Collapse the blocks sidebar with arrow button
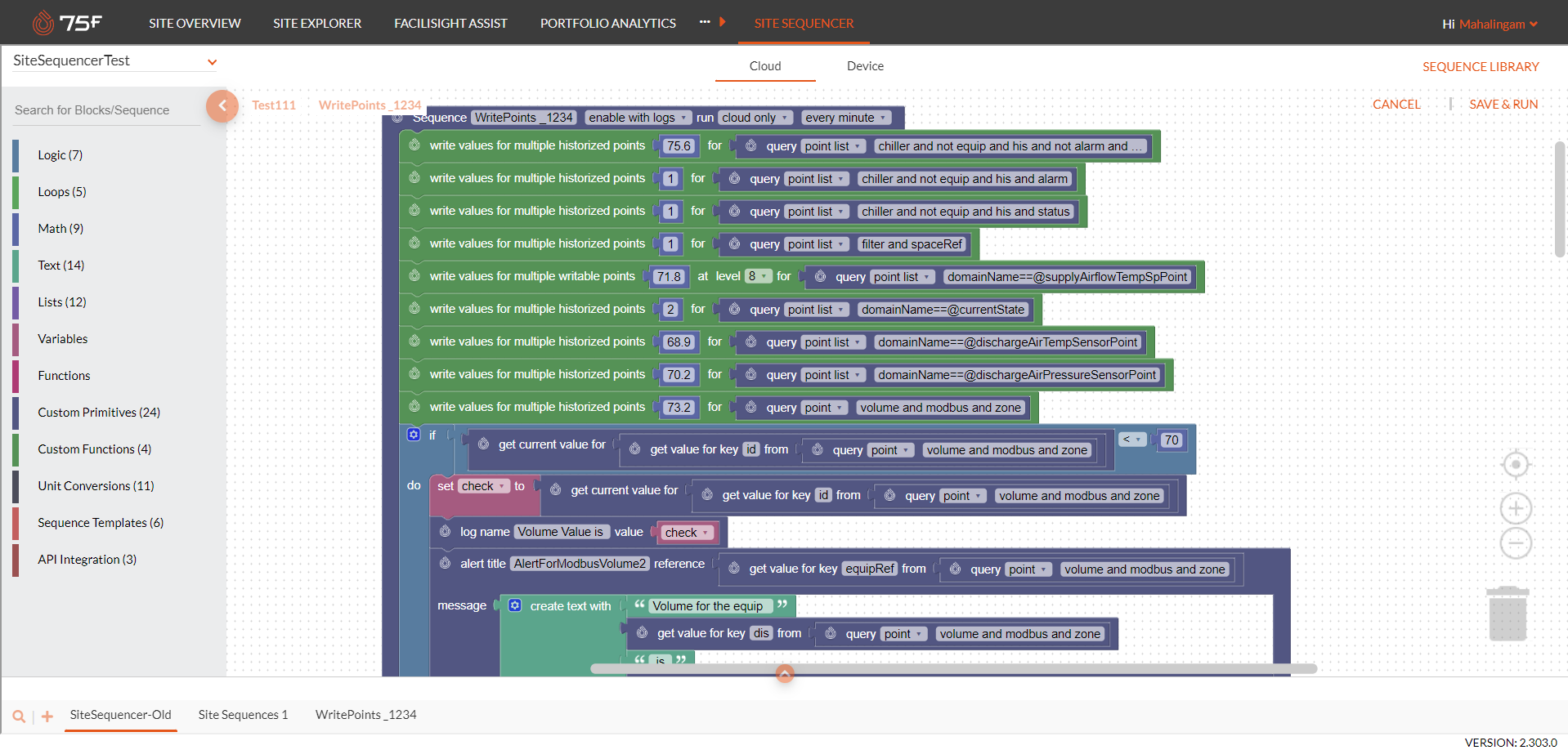1568x750 pixels. point(222,105)
